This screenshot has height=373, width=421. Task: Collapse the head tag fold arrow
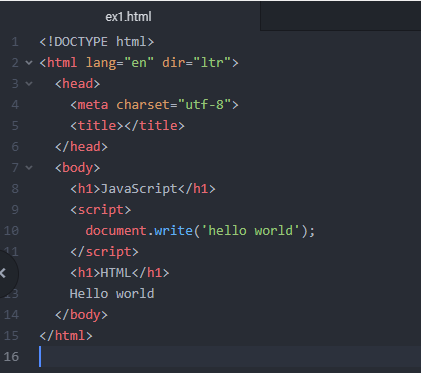coord(29,84)
